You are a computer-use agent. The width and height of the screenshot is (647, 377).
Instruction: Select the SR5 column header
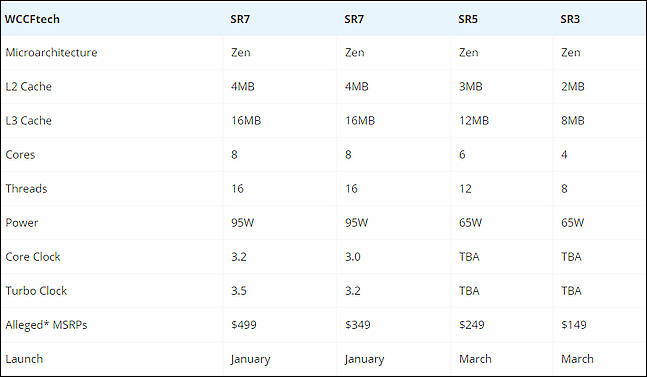468,19
